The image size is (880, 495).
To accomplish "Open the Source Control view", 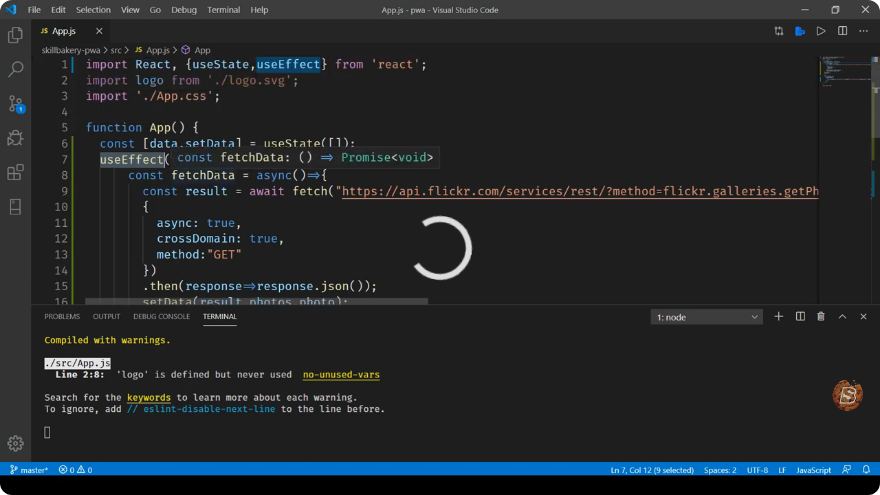I will [15, 104].
